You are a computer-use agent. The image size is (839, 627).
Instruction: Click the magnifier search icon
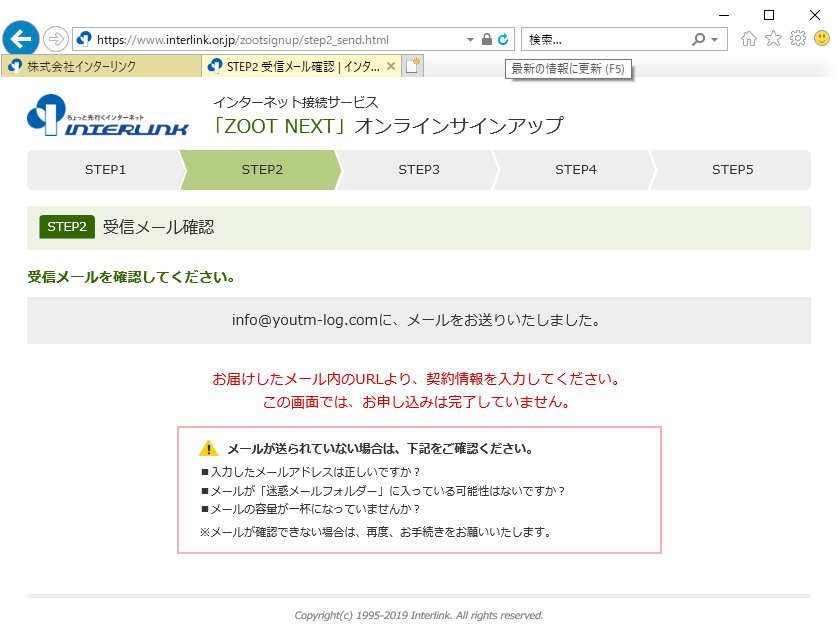(698, 39)
